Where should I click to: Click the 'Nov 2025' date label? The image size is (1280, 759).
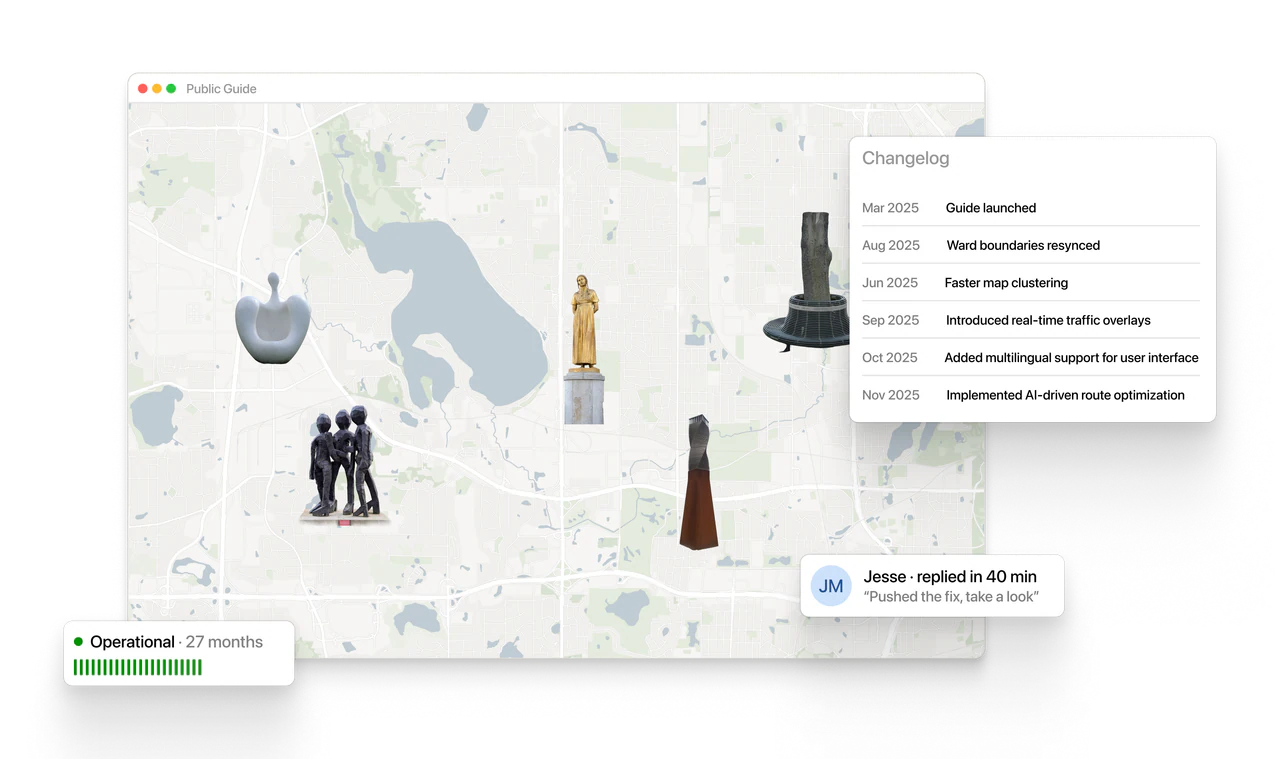pyautogui.click(x=891, y=395)
